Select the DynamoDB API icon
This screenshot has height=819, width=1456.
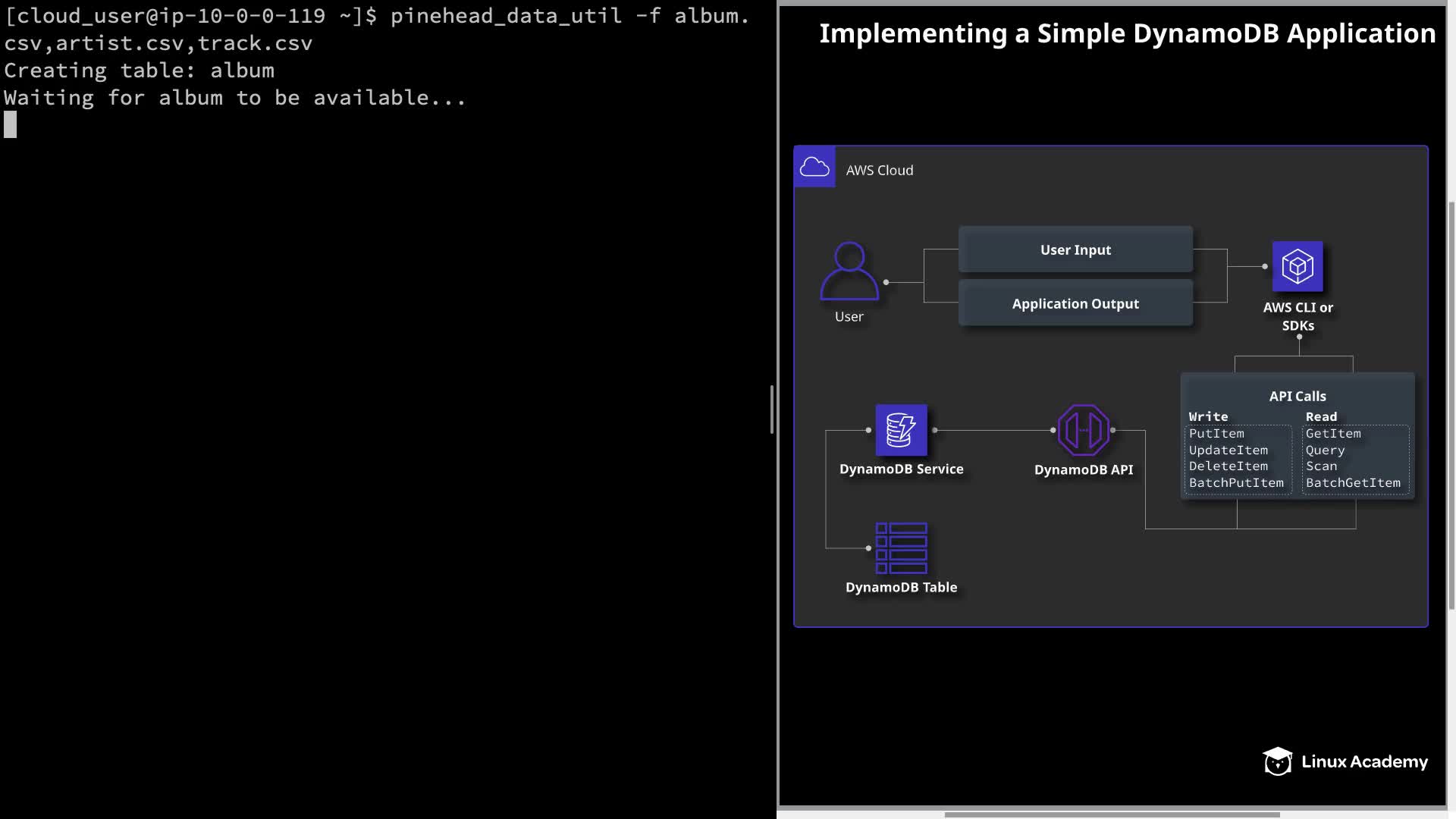[x=1083, y=430]
